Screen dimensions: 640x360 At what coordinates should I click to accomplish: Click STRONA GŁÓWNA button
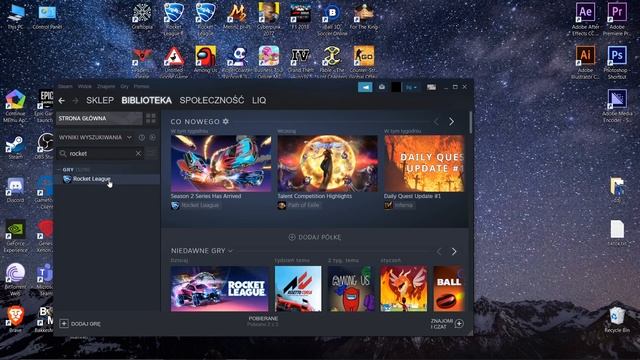(99, 118)
